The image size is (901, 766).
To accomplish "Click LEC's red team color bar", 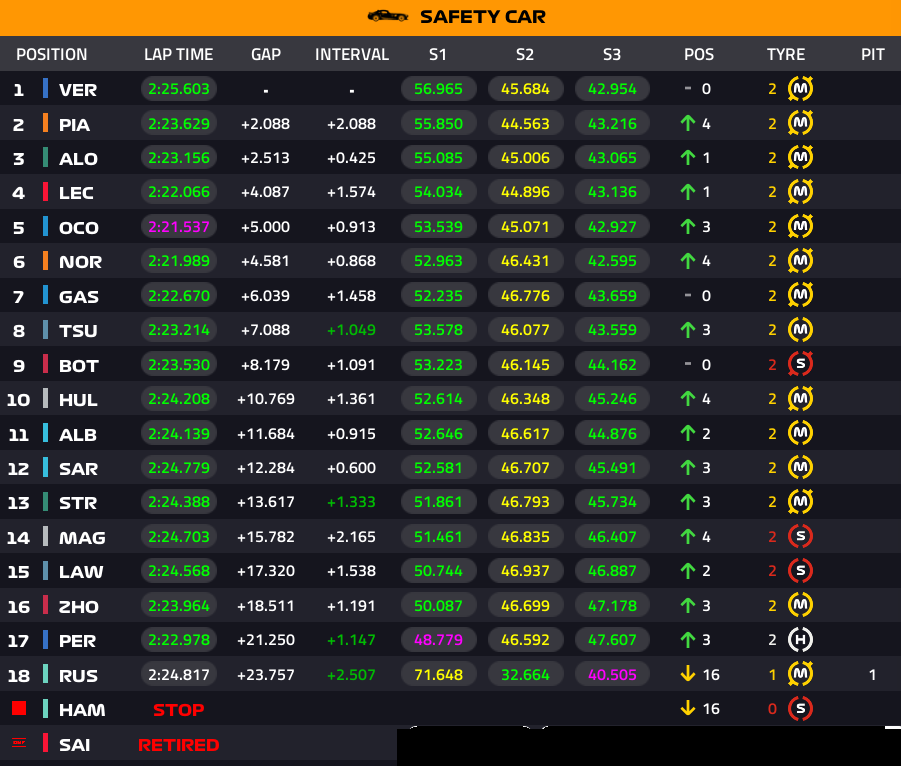I will pos(45,191).
